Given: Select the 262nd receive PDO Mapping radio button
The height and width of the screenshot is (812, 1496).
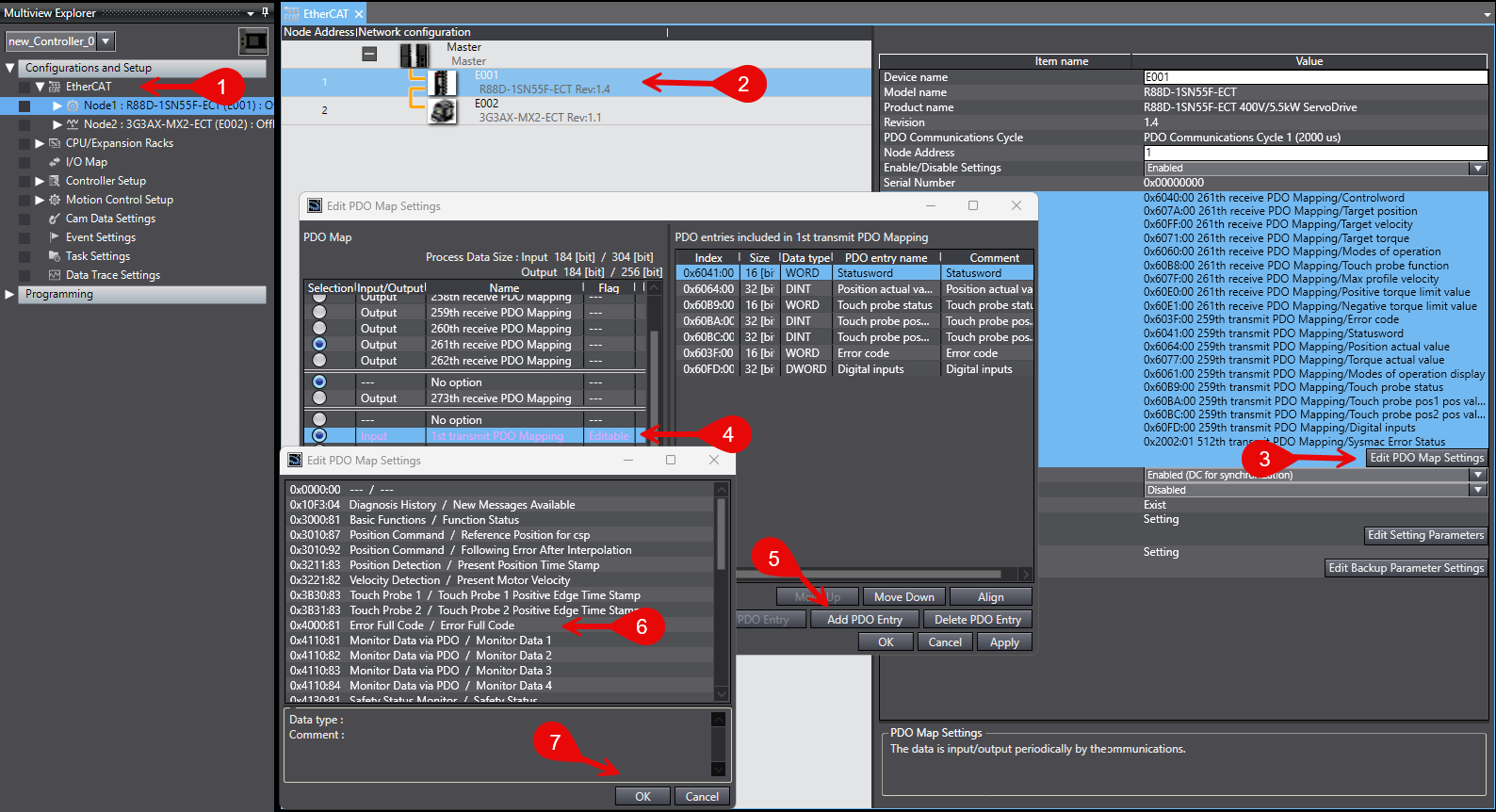Looking at the screenshot, I should (319, 360).
